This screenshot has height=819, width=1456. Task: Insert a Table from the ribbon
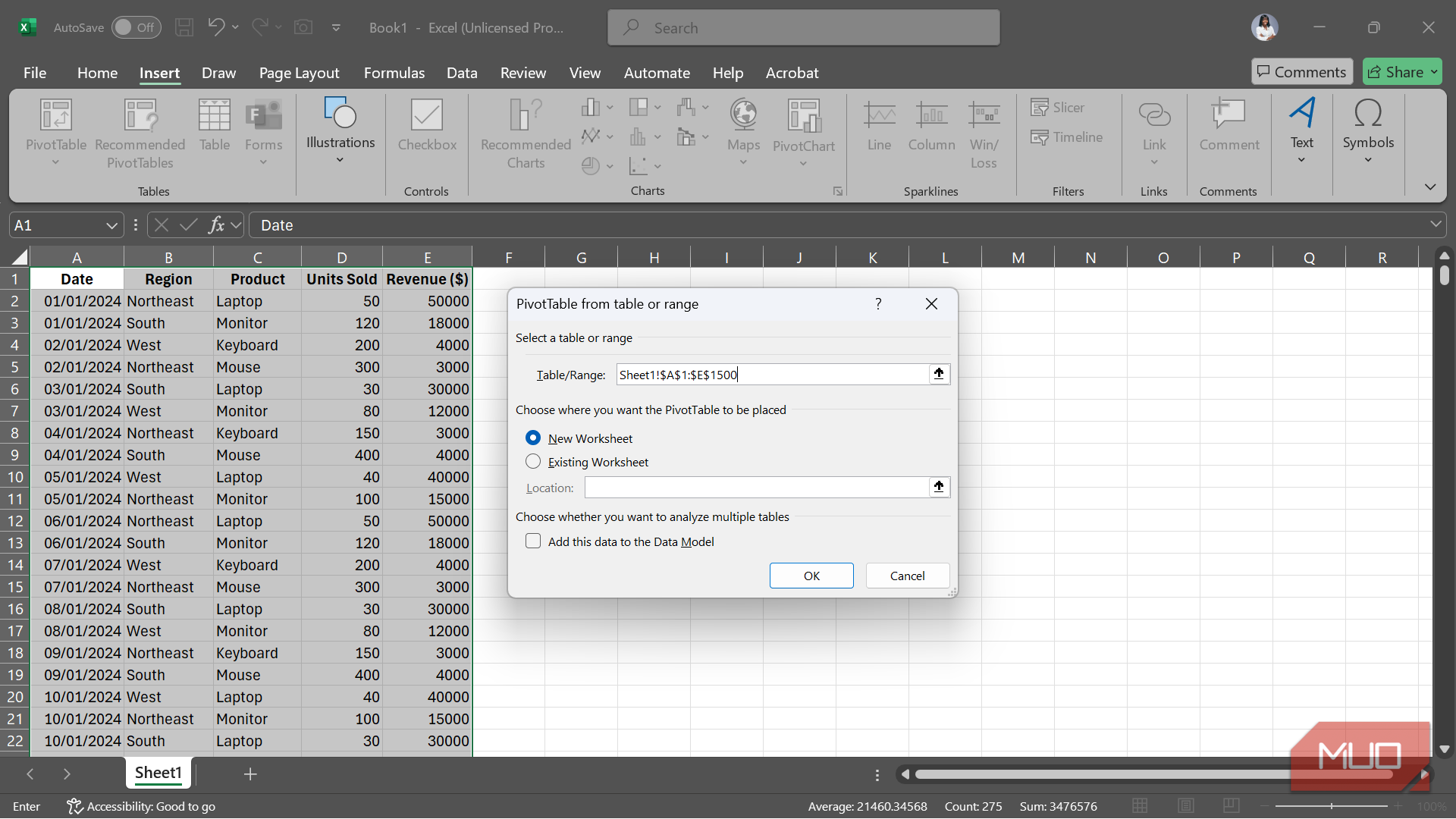[215, 126]
